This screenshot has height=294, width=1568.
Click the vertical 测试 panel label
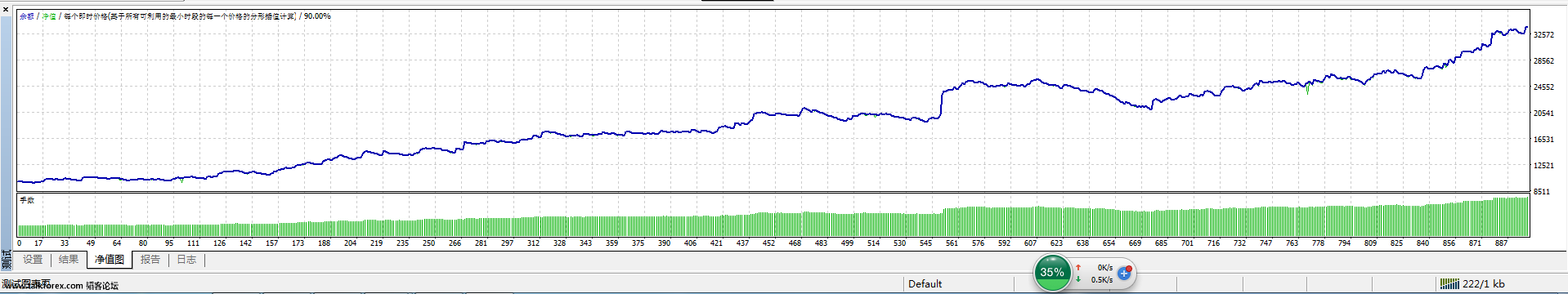tap(7, 260)
